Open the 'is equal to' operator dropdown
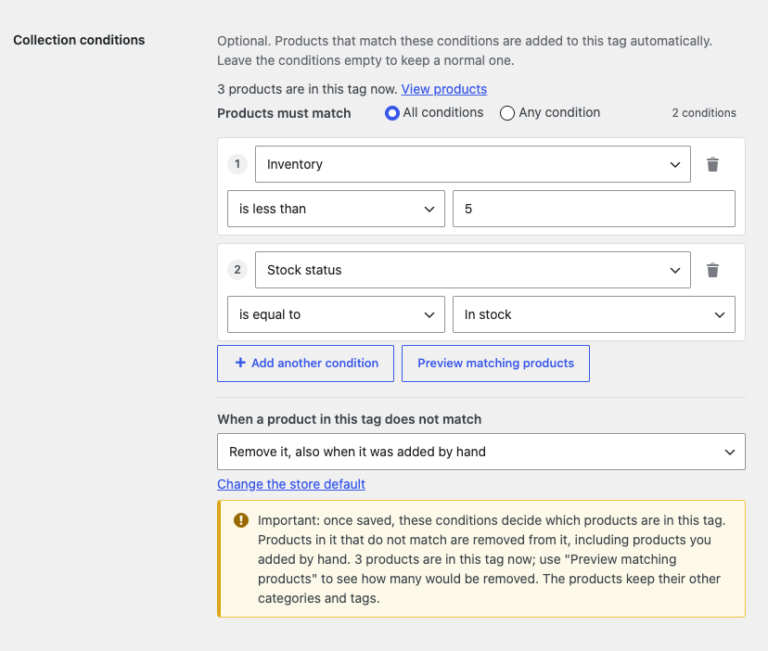The image size is (768, 651). pos(336,314)
